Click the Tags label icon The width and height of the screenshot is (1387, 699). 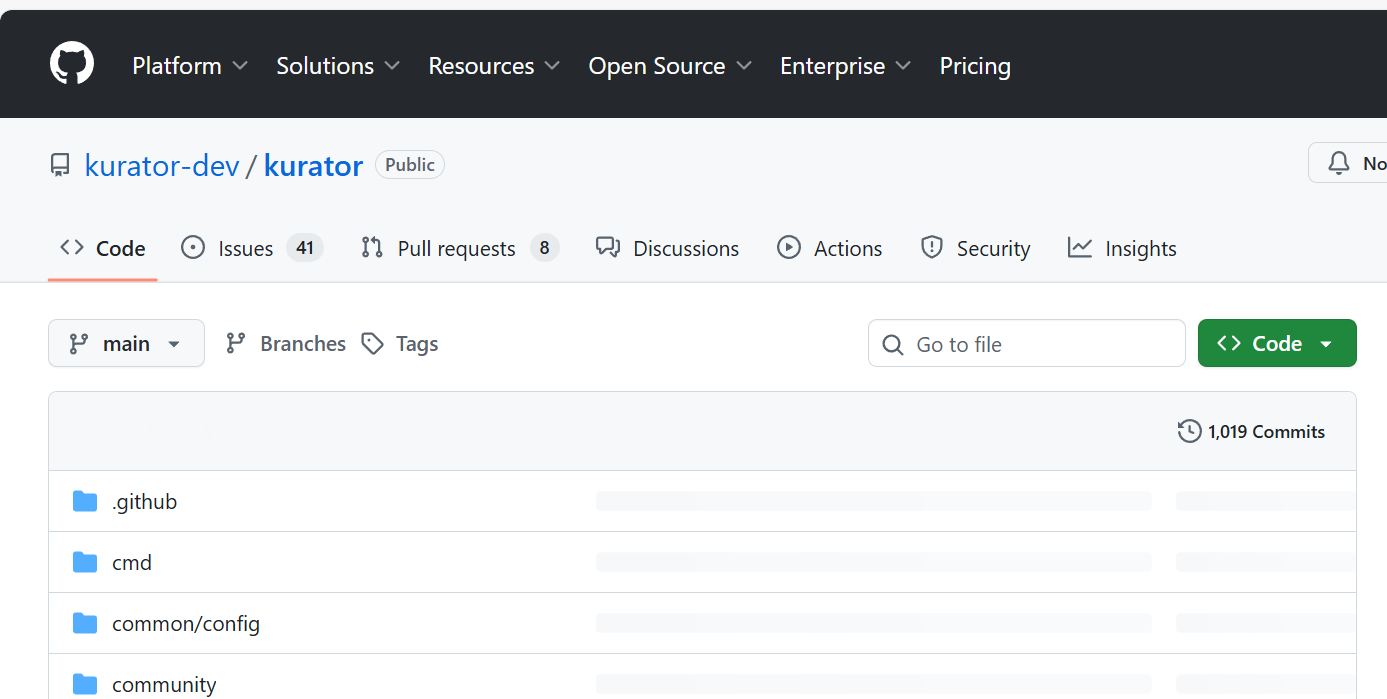tap(373, 344)
